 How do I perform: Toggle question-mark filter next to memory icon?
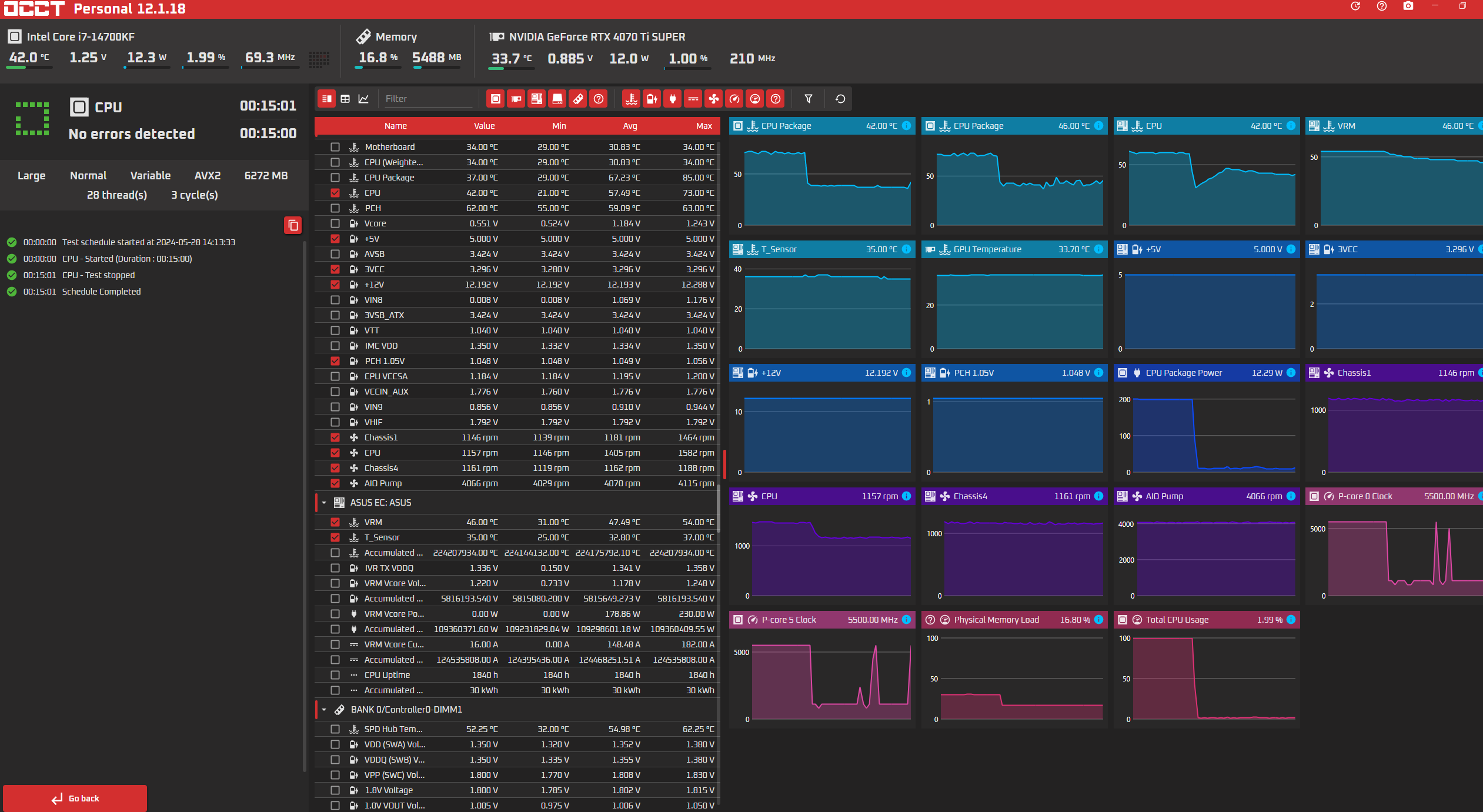coord(599,99)
